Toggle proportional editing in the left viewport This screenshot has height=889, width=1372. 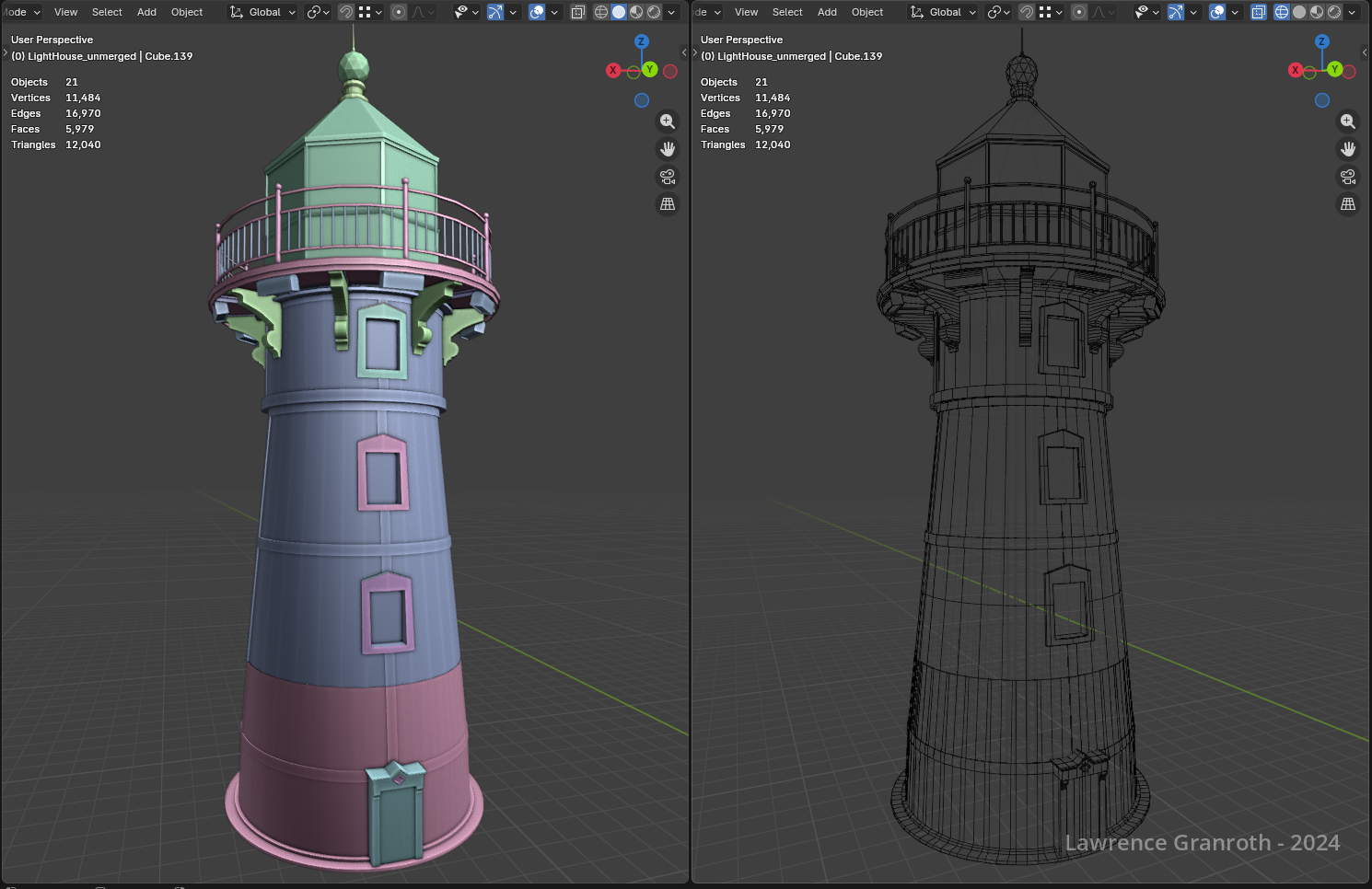(x=399, y=12)
